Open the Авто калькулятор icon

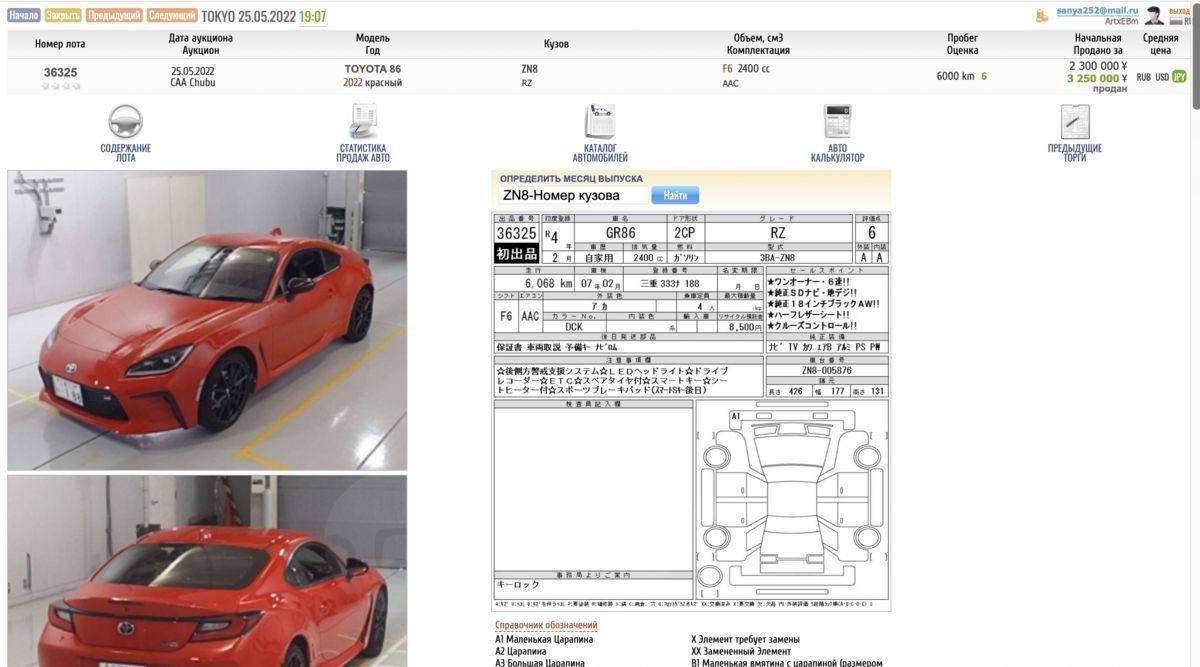click(x=837, y=122)
